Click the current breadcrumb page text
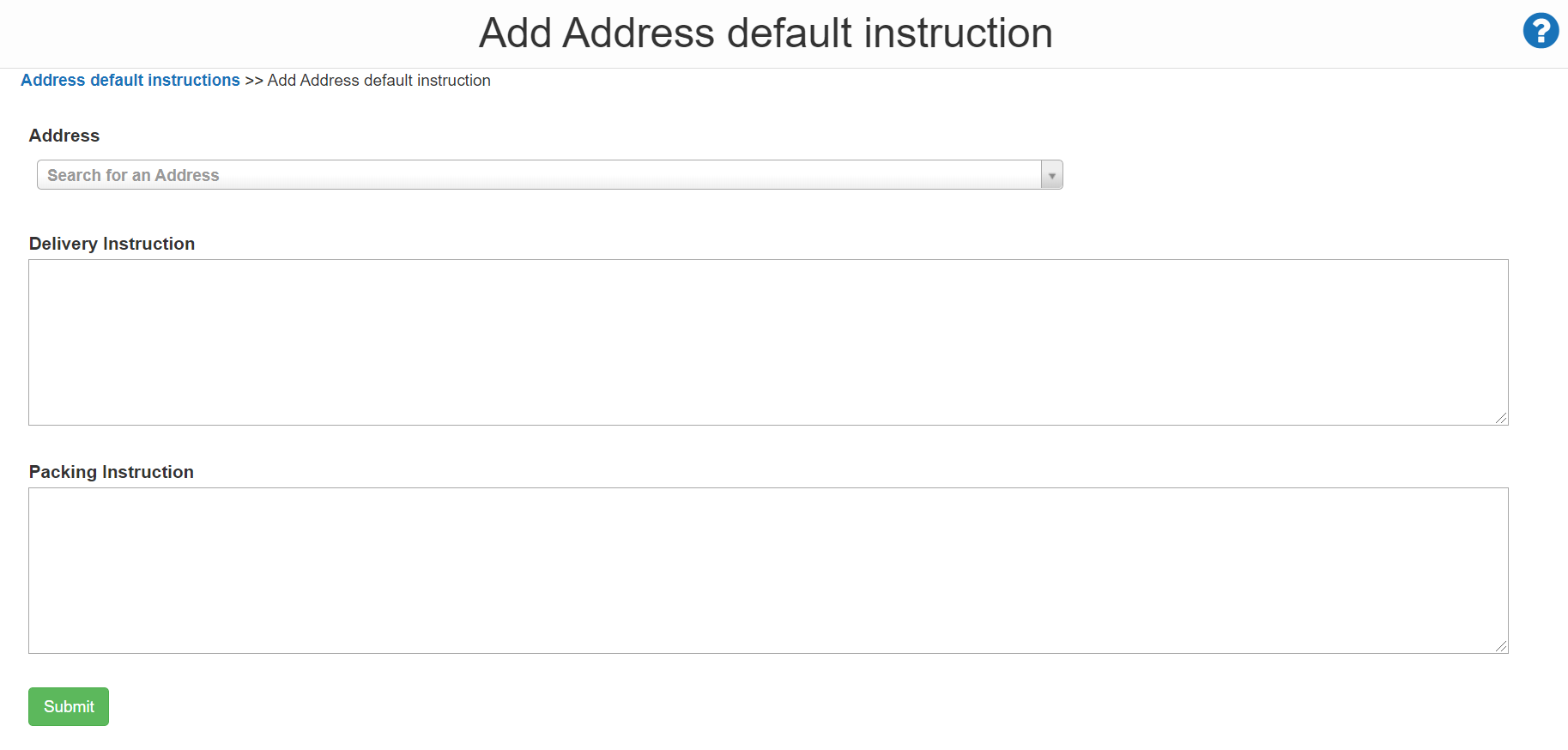 coord(378,80)
